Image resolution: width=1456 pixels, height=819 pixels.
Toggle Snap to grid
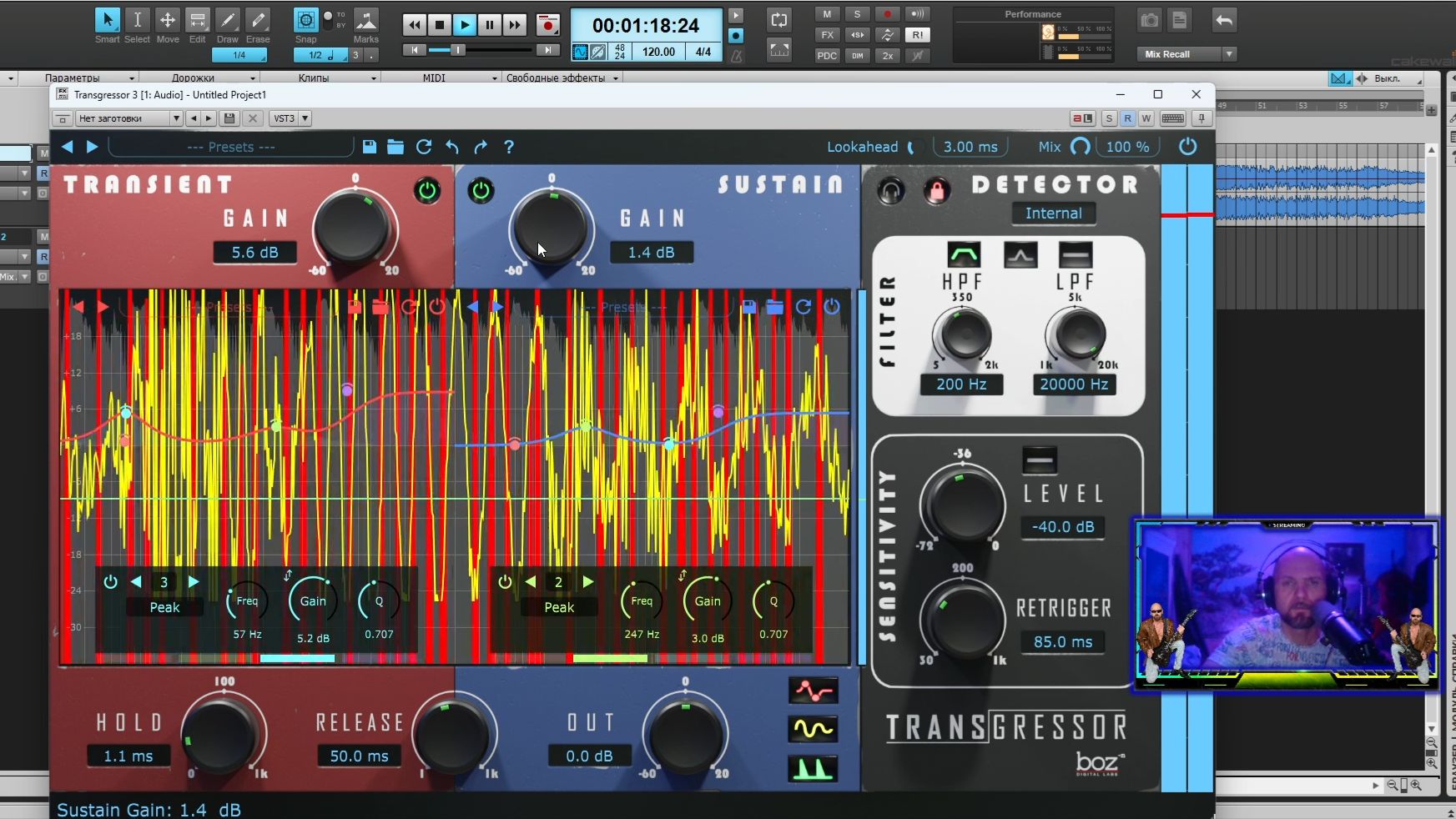pos(306,21)
